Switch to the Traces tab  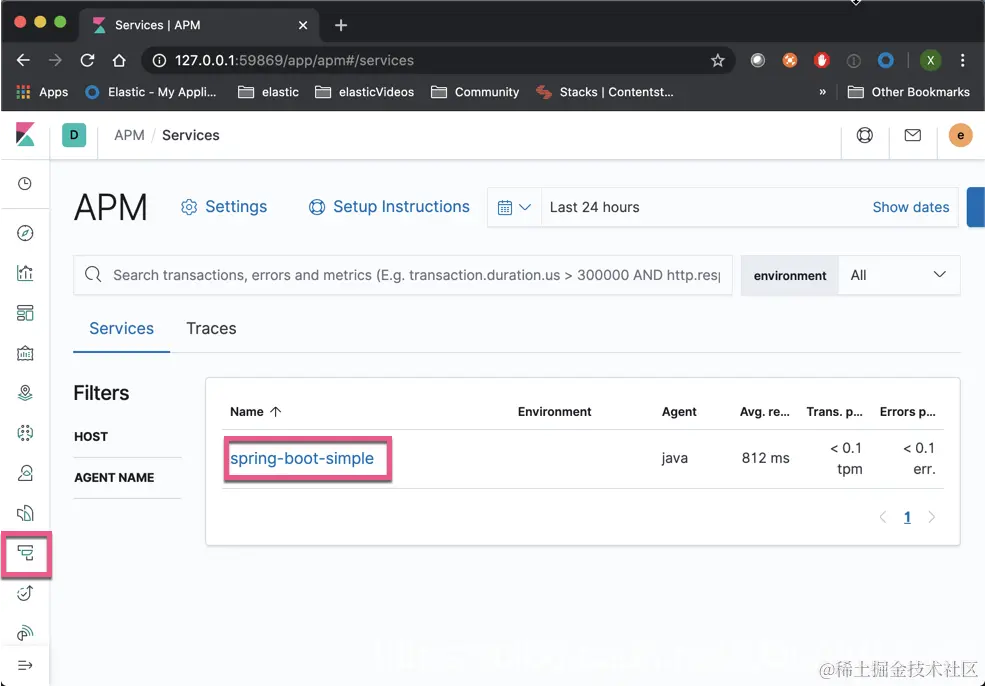tap(211, 329)
